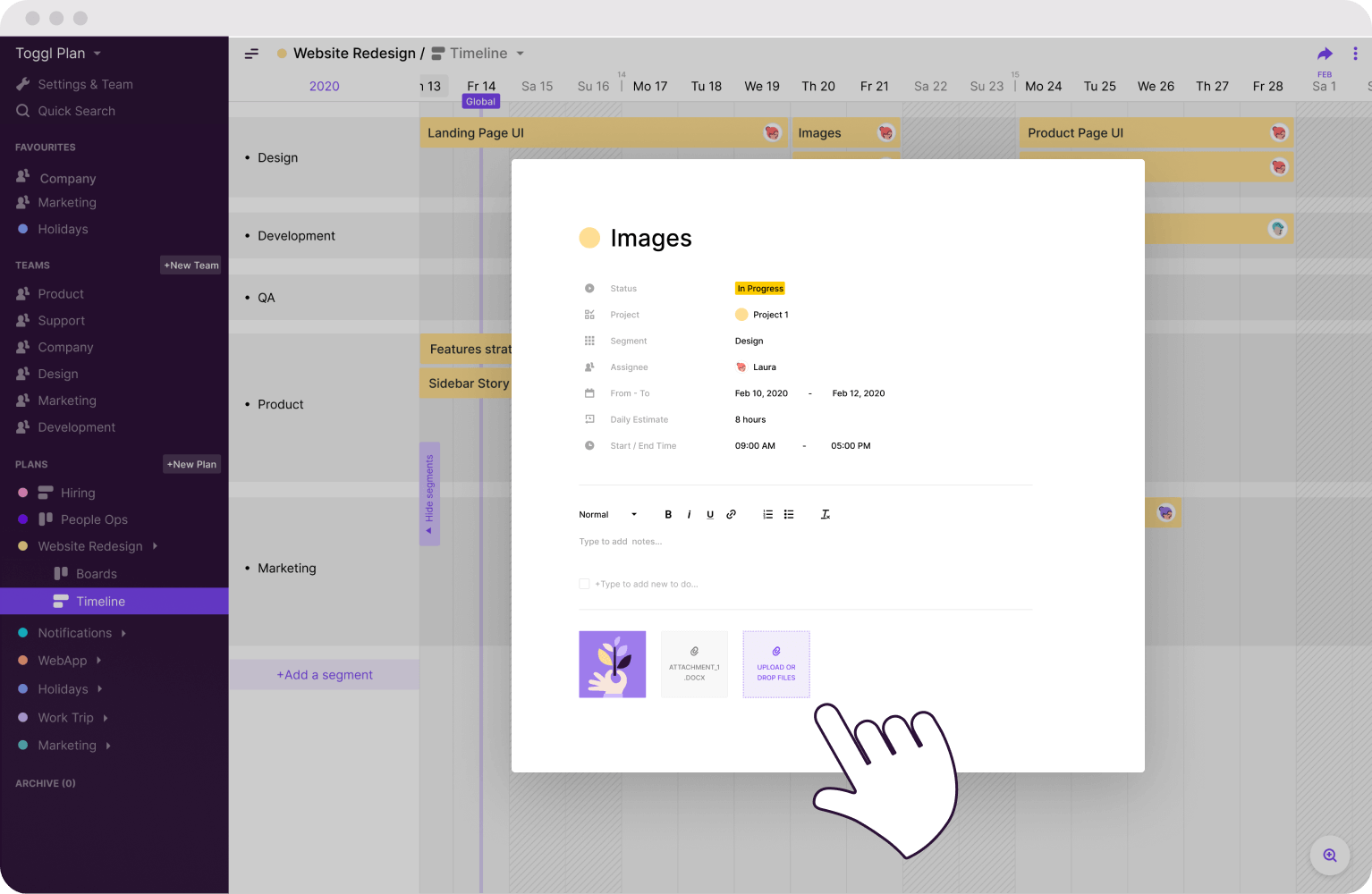Apply numbered list formatting
This screenshot has height=894, width=1372.
pyautogui.click(x=767, y=515)
